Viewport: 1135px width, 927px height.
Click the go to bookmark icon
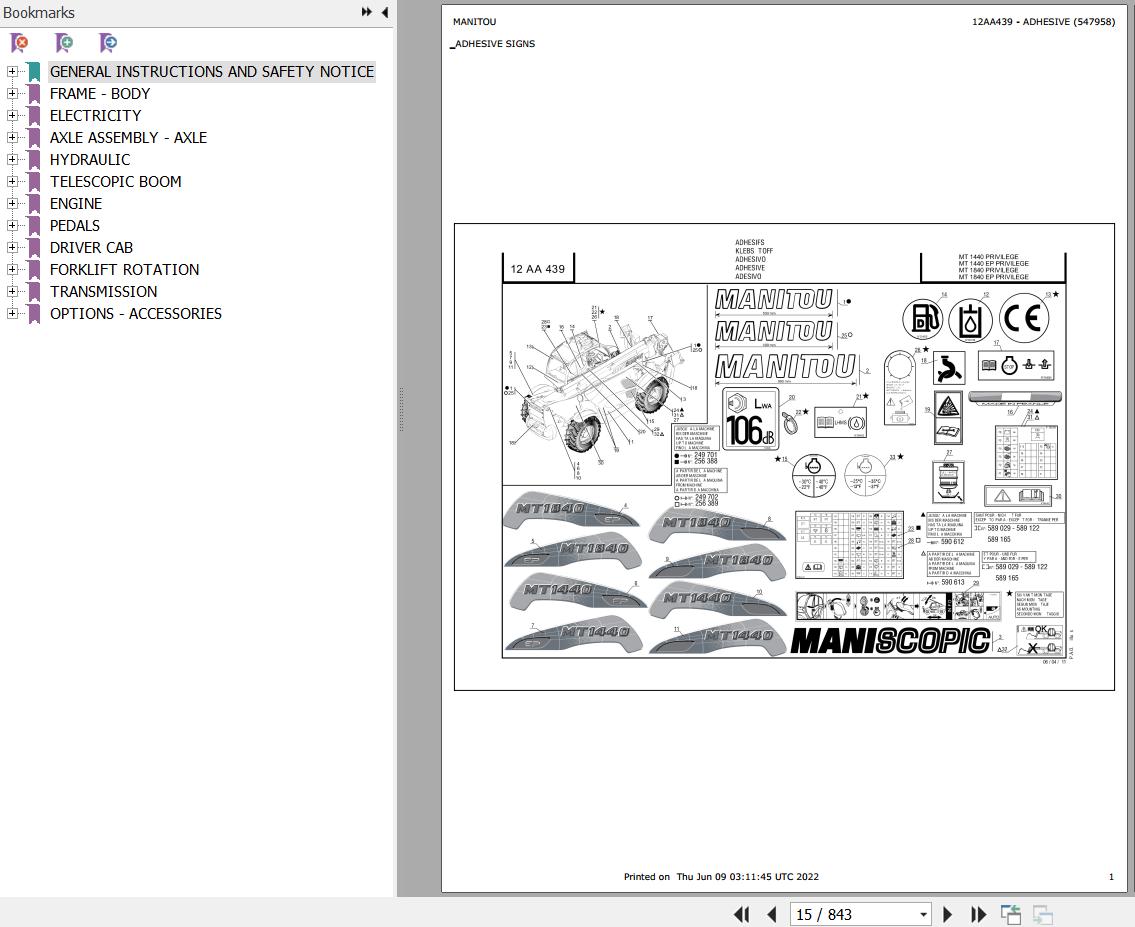pyautogui.click(x=108, y=43)
